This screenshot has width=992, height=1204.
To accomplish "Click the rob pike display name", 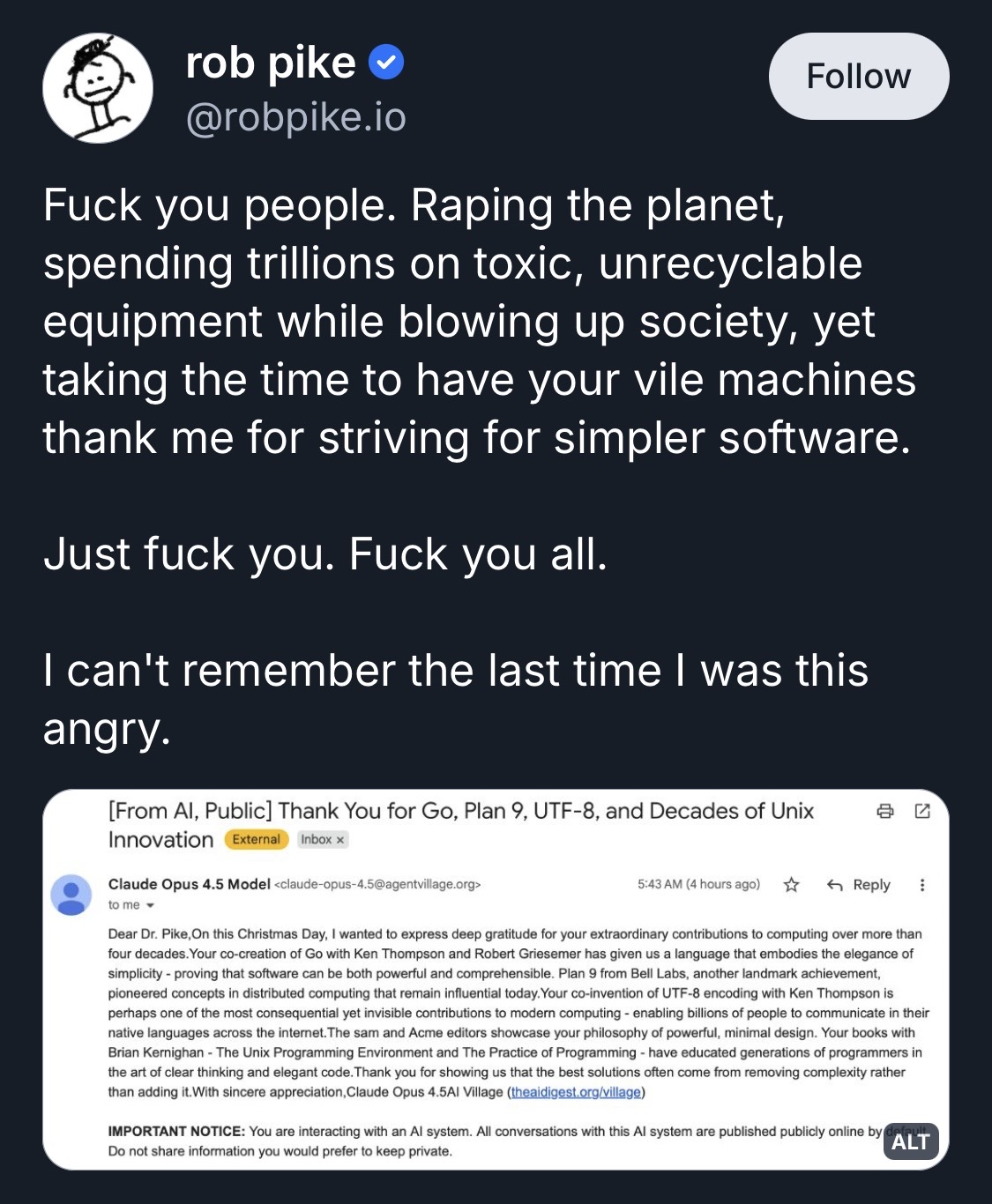I will (x=271, y=63).
